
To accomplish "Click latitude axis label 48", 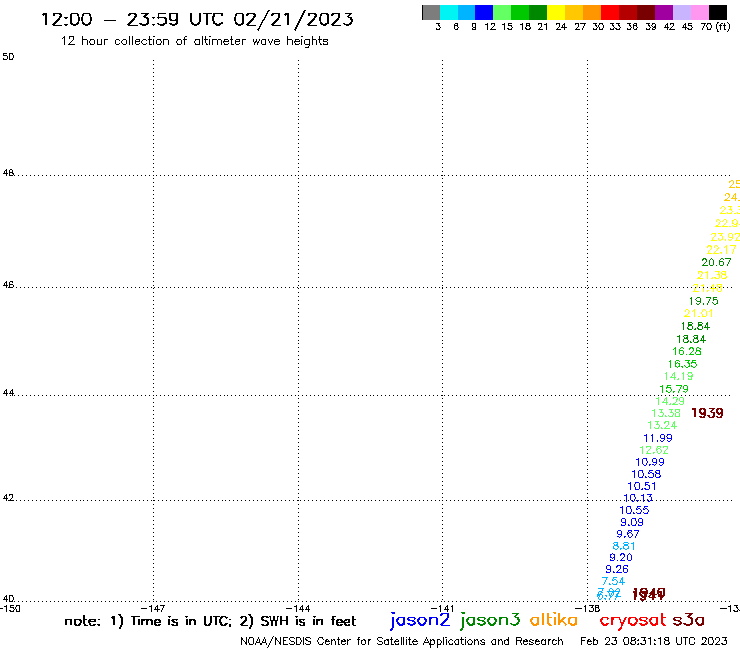I will [8, 173].
